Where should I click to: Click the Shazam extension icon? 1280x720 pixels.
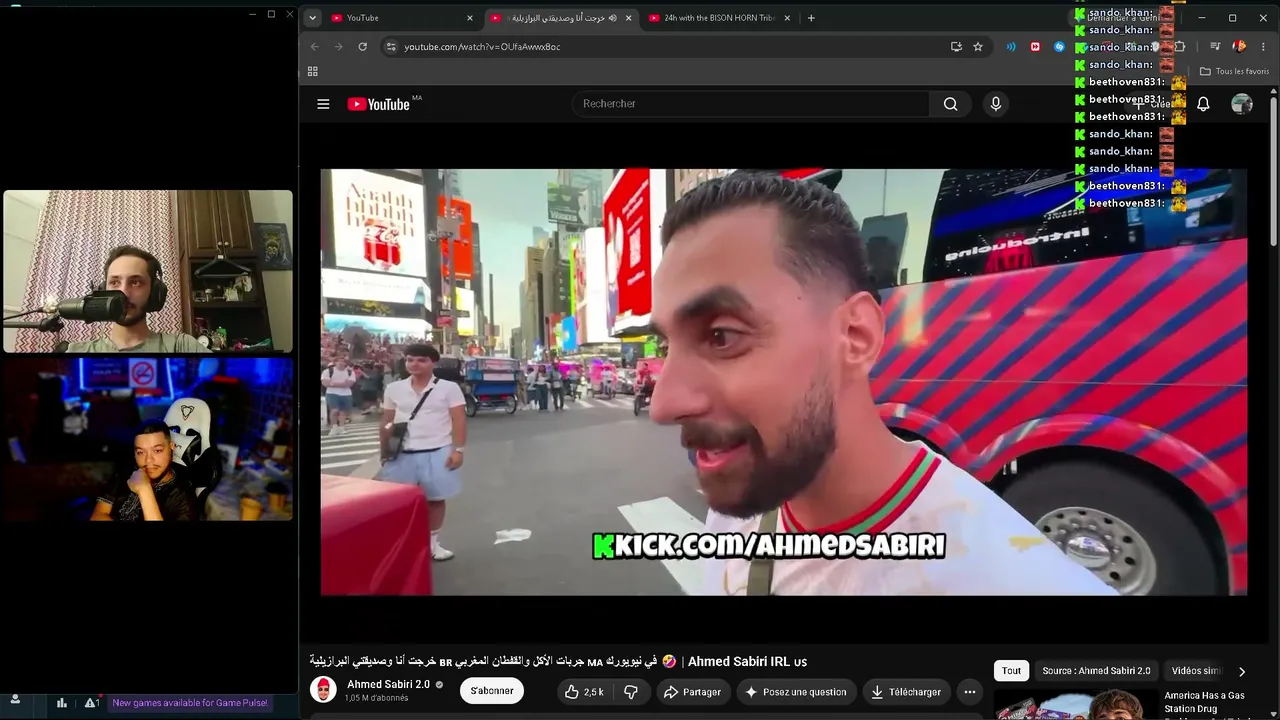pos(1059,46)
